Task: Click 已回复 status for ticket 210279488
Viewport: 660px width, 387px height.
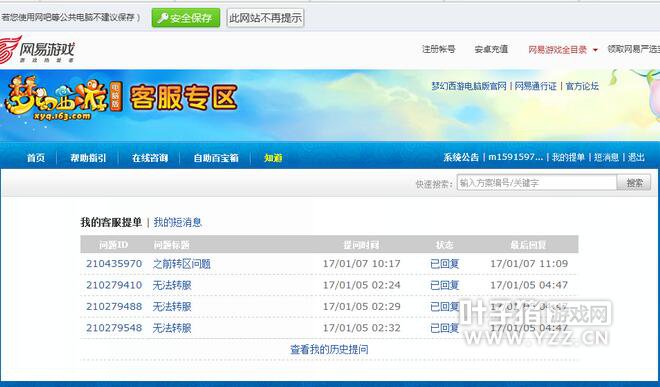Action: coord(444,307)
